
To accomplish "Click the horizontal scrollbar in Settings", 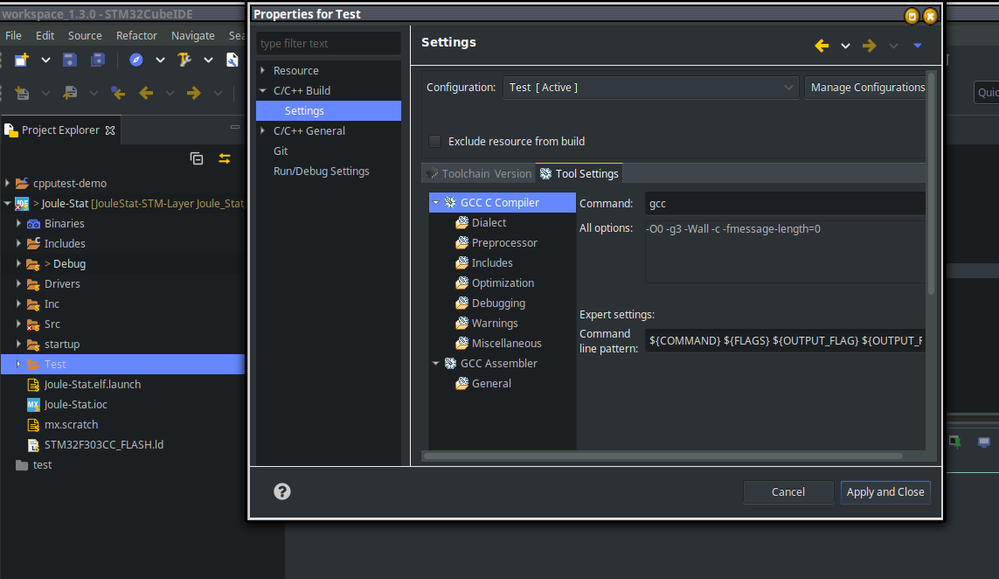I will 663,456.
